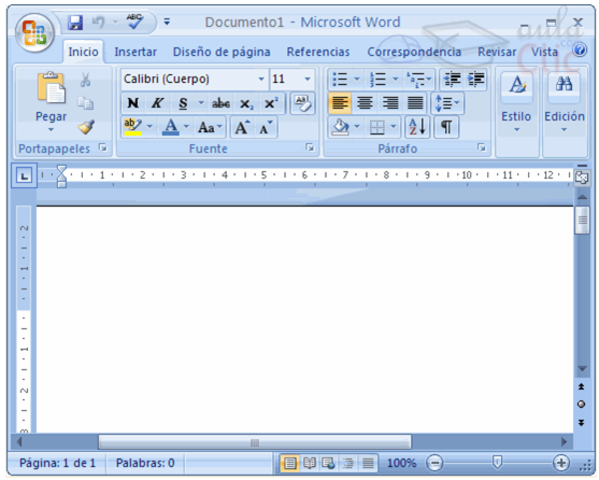Open underline style dropdown arrow
This screenshot has height=480, width=599.
tap(201, 103)
